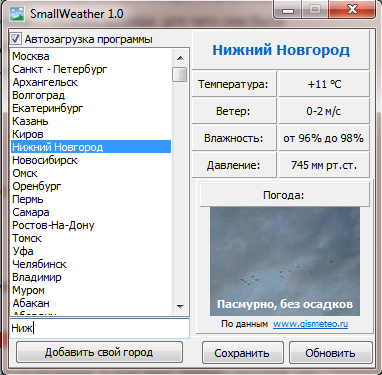The height and width of the screenshot is (375, 382).
Task: Minimize the SmallWeather window
Action: [x=288, y=10]
